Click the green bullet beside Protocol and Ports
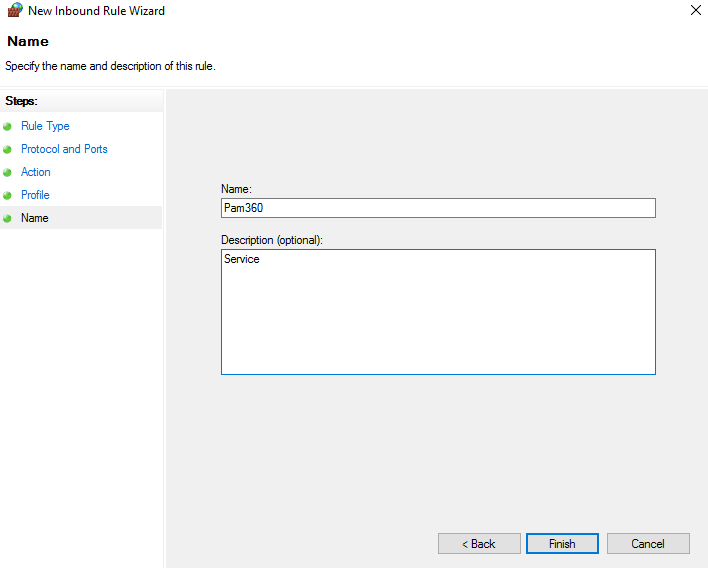The image size is (708, 568). click(x=8, y=150)
